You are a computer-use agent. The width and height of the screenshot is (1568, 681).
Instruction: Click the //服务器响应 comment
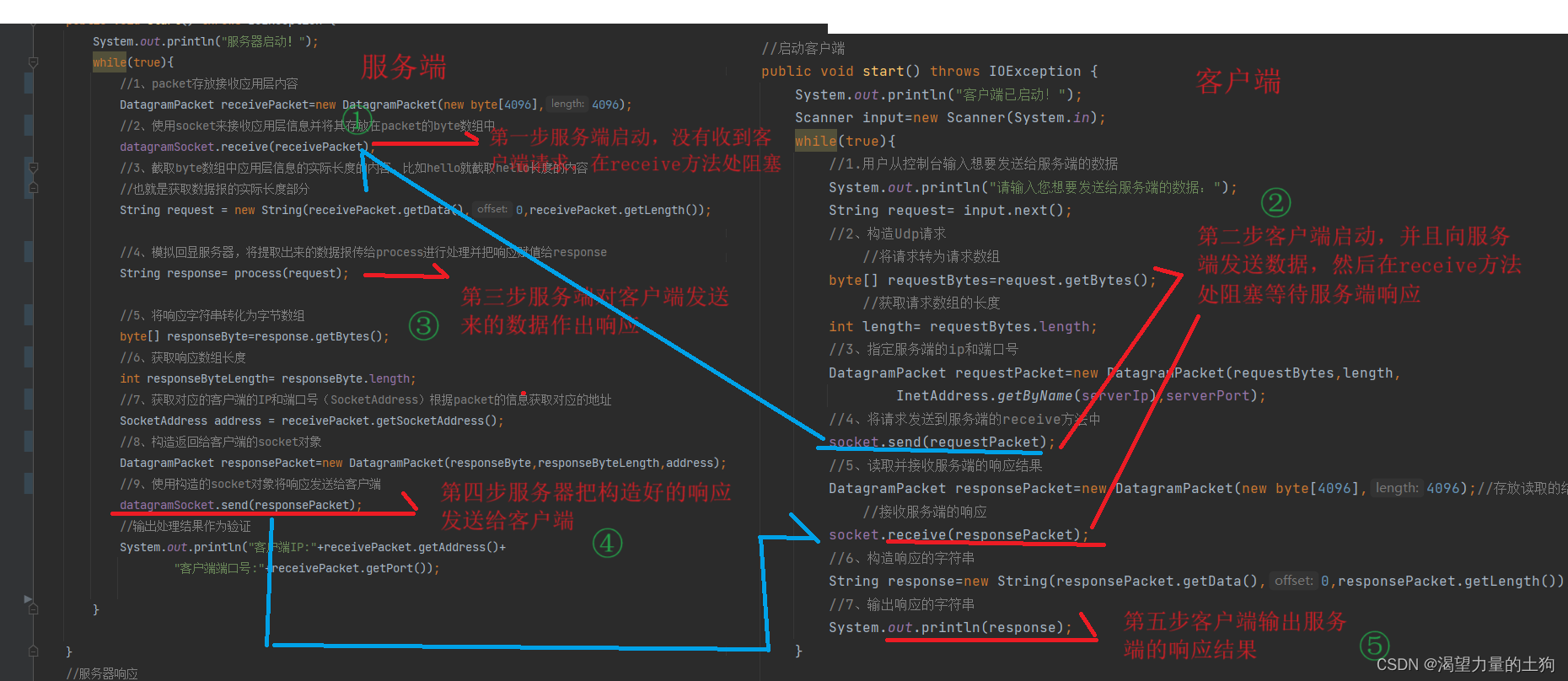[x=102, y=673]
